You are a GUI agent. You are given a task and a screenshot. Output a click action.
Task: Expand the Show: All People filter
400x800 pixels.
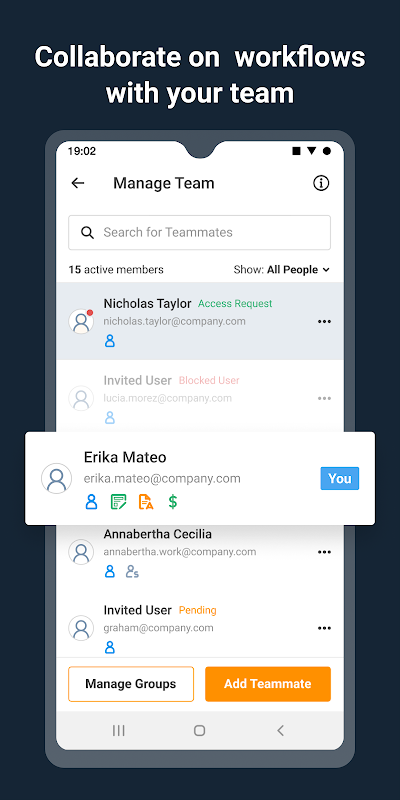[282, 269]
